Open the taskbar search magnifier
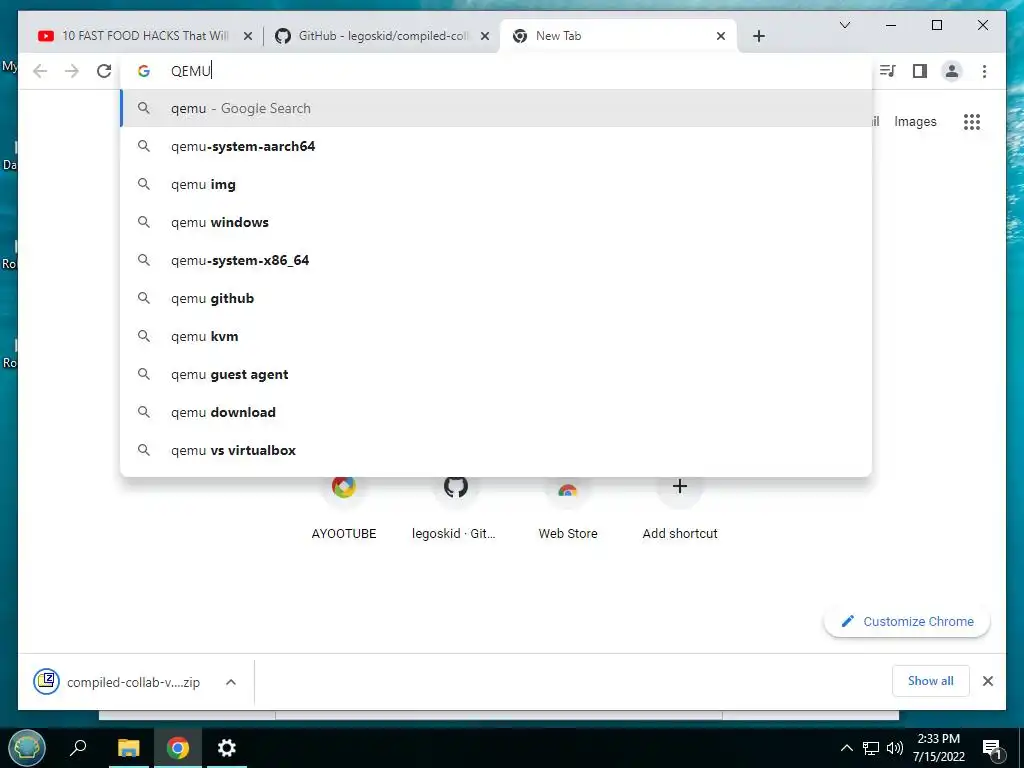Screen dimensions: 1024x768 click(78, 748)
